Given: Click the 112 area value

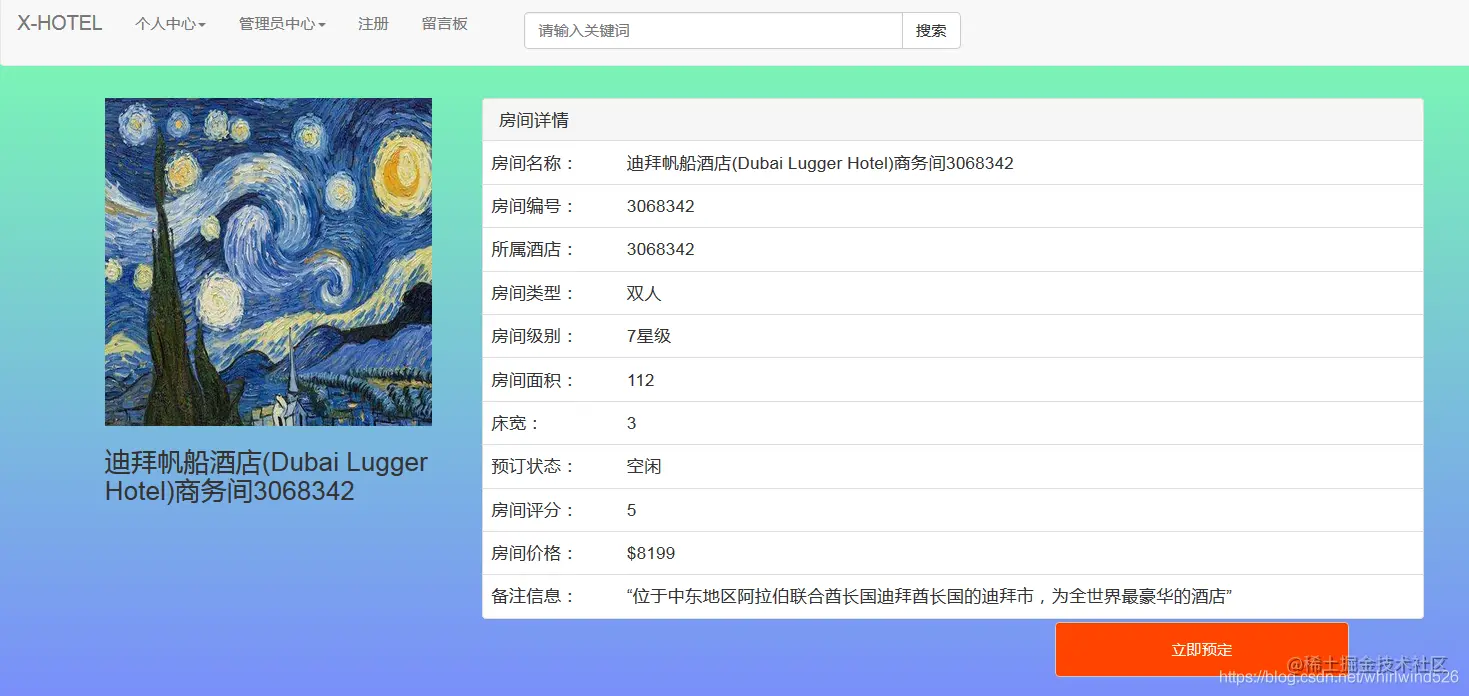Looking at the screenshot, I should coord(641,380).
